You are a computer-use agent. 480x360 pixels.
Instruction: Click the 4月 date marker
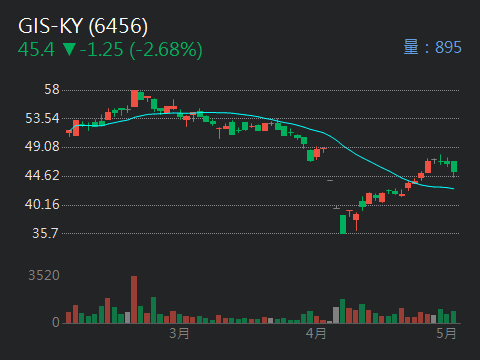coord(316,333)
